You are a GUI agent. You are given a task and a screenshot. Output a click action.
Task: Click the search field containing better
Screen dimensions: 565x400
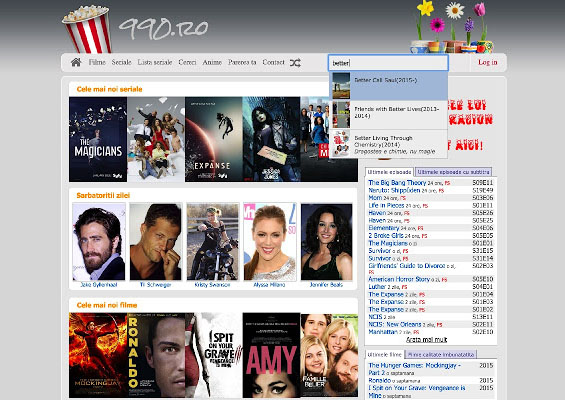pos(388,63)
